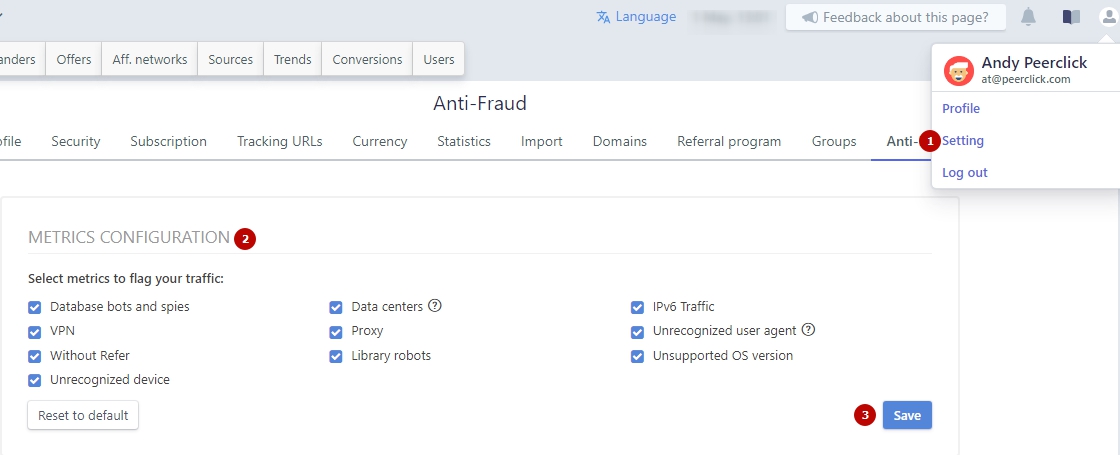
Task: Uncheck IPv6 Traffic metric
Action: click(x=637, y=307)
